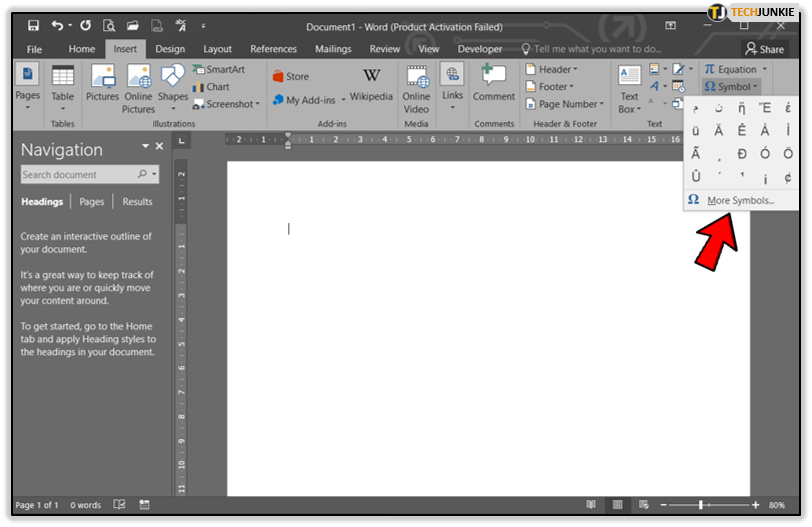Go to the References tab
The image size is (812, 527).
(273, 49)
